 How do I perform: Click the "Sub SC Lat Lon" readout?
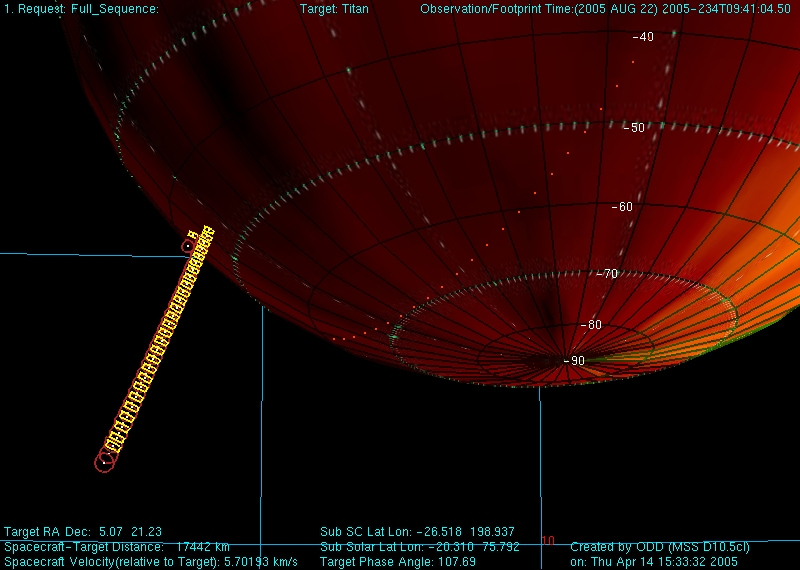[x=417, y=532]
